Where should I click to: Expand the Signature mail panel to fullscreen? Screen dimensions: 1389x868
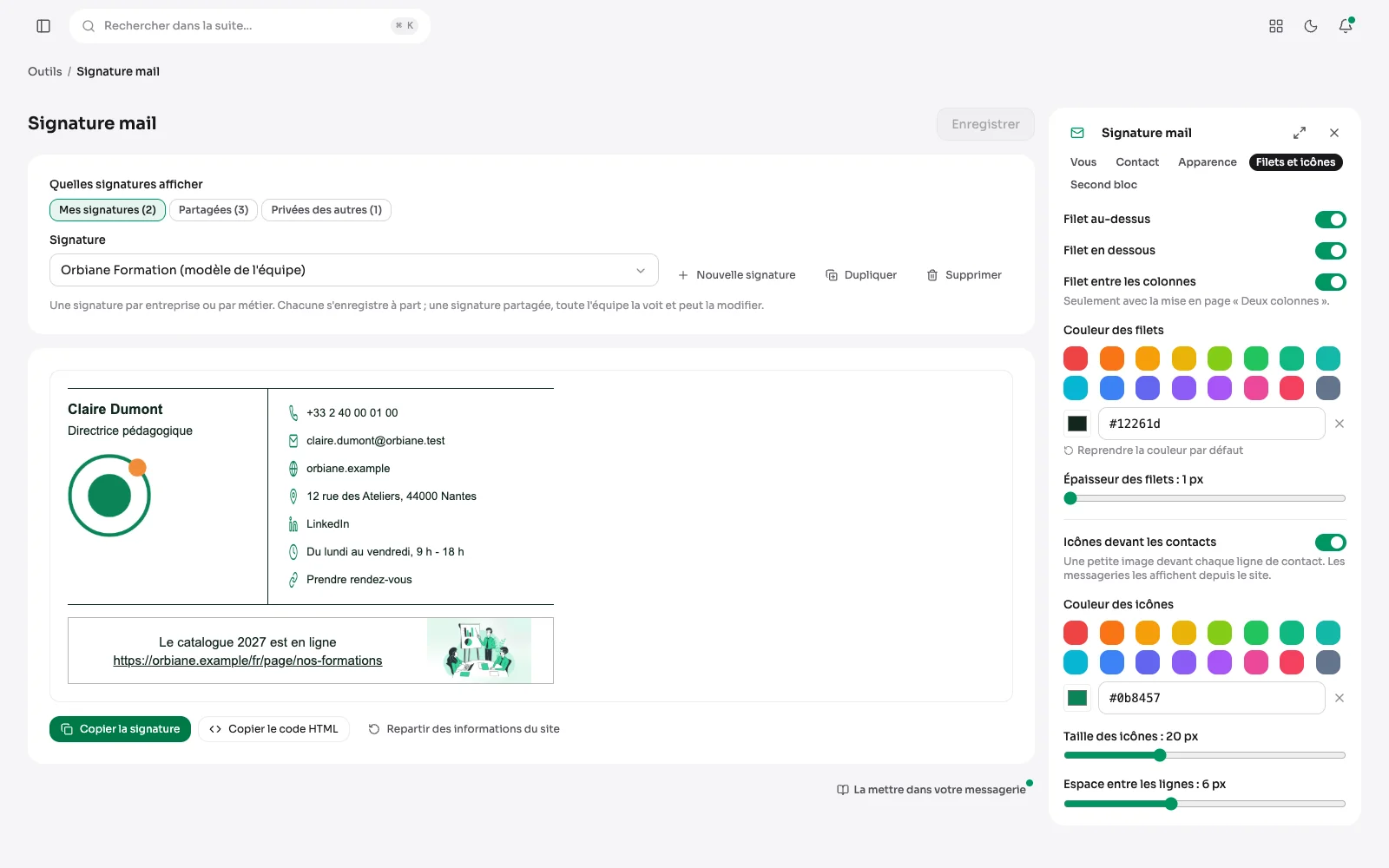click(x=1300, y=133)
